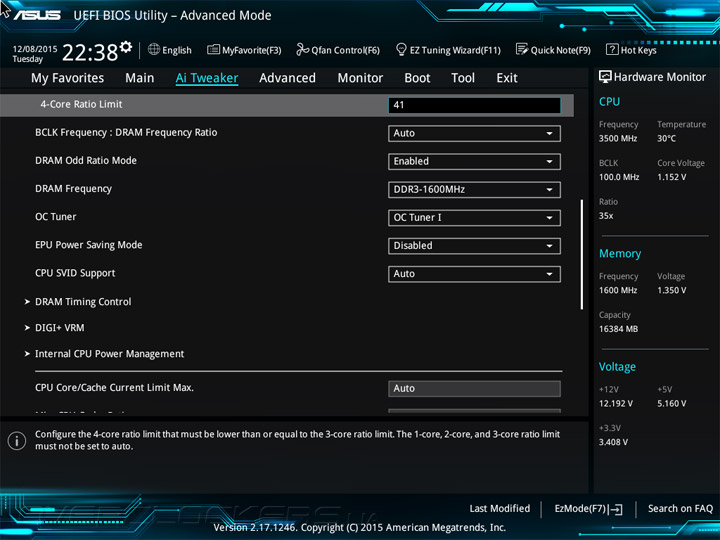This screenshot has height=540, width=720.
Task: Click the 4-Core Ratio Limit input field
Action: (474, 105)
